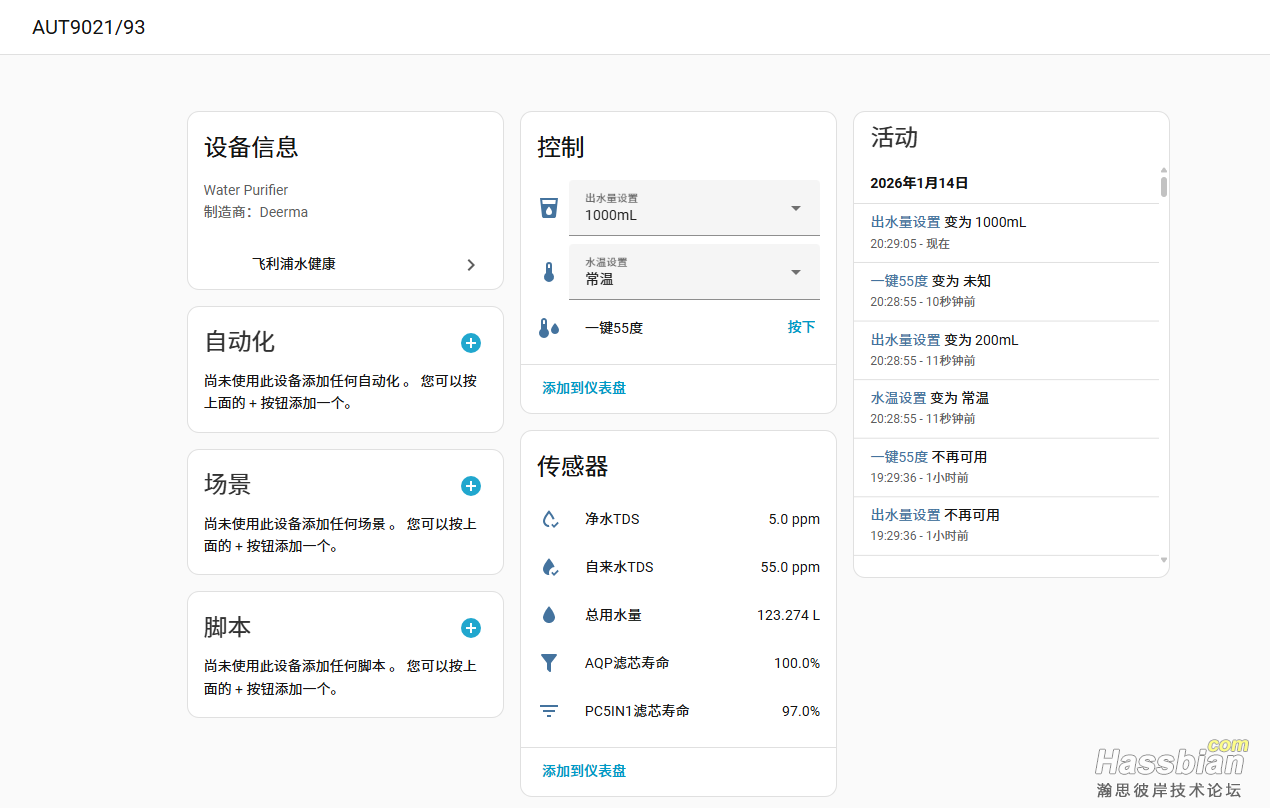Open the 净水TDS sensor row

tap(678, 519)
